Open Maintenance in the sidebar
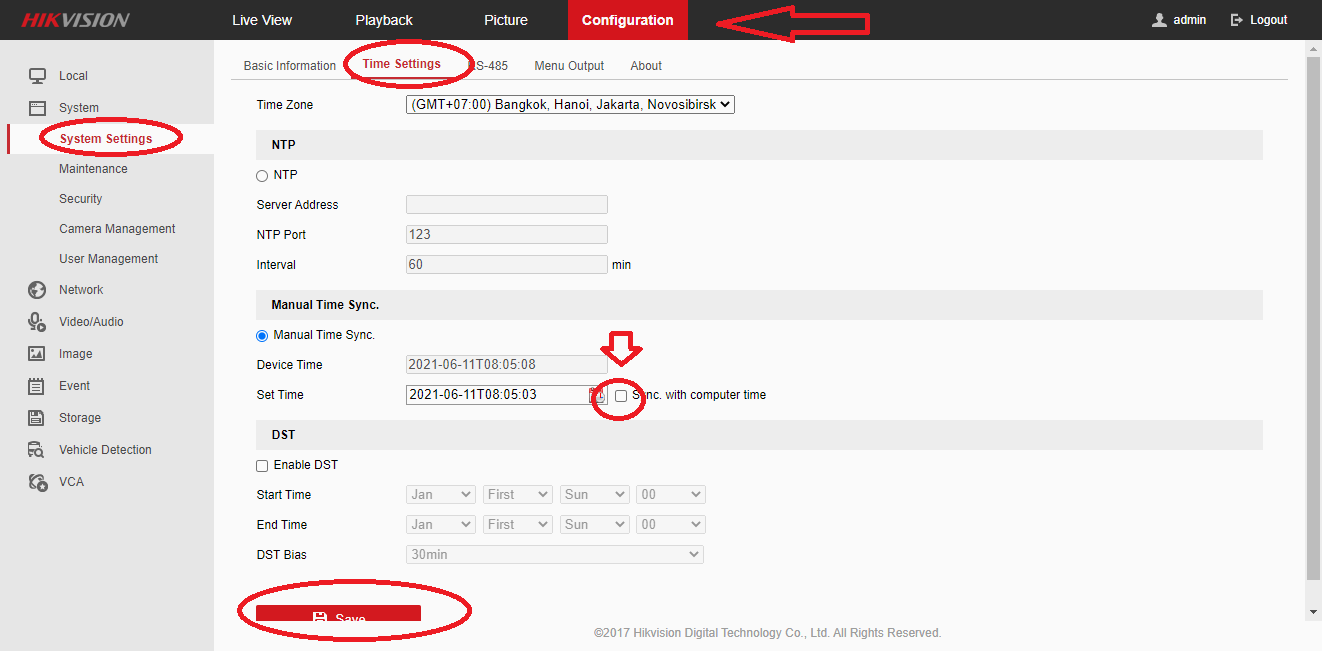The height and width of the screenshot is (651, 1322). [x=93, y=169]
